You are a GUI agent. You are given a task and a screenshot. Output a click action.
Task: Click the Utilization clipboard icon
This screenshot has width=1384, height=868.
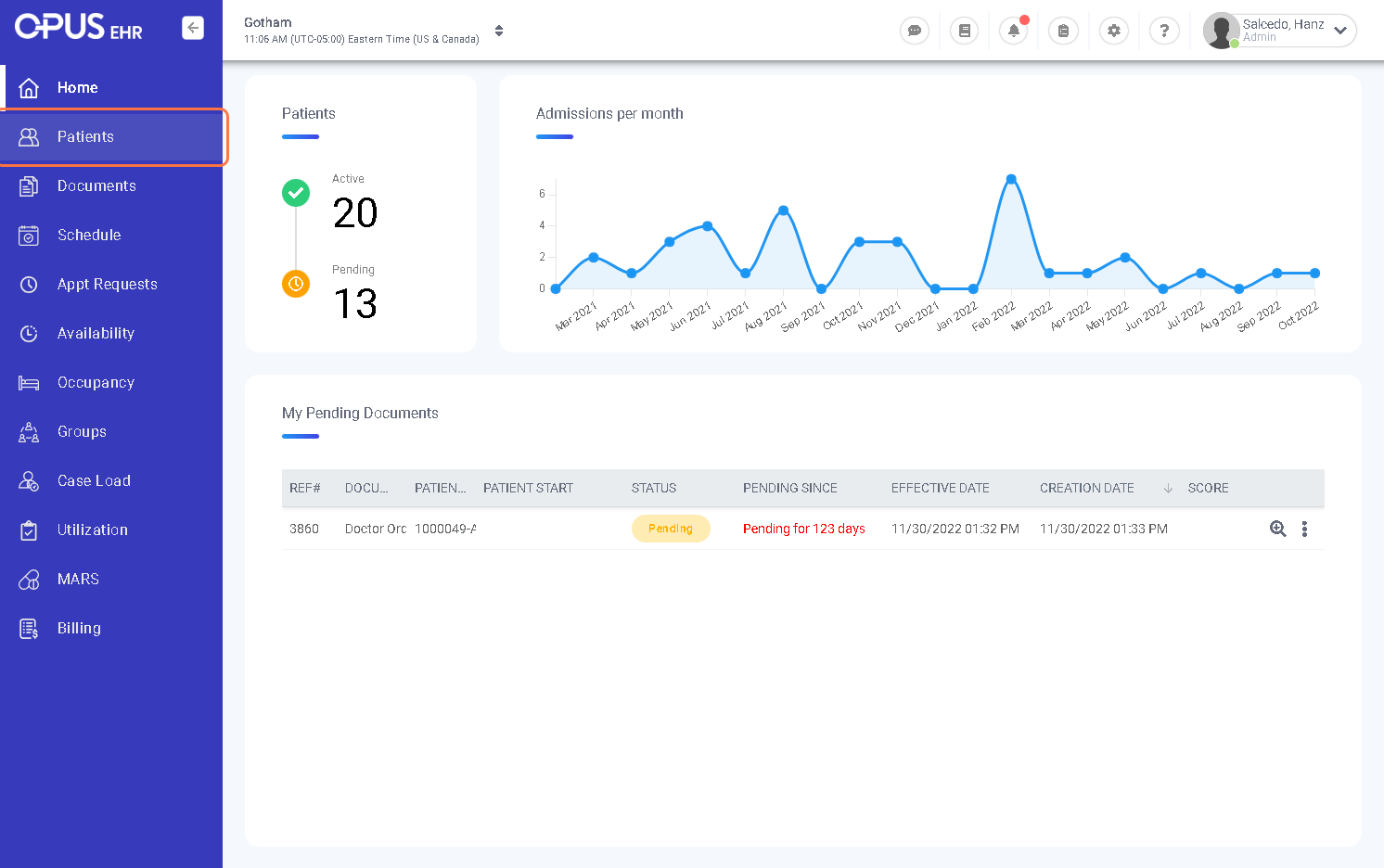[x=29, y=530]
